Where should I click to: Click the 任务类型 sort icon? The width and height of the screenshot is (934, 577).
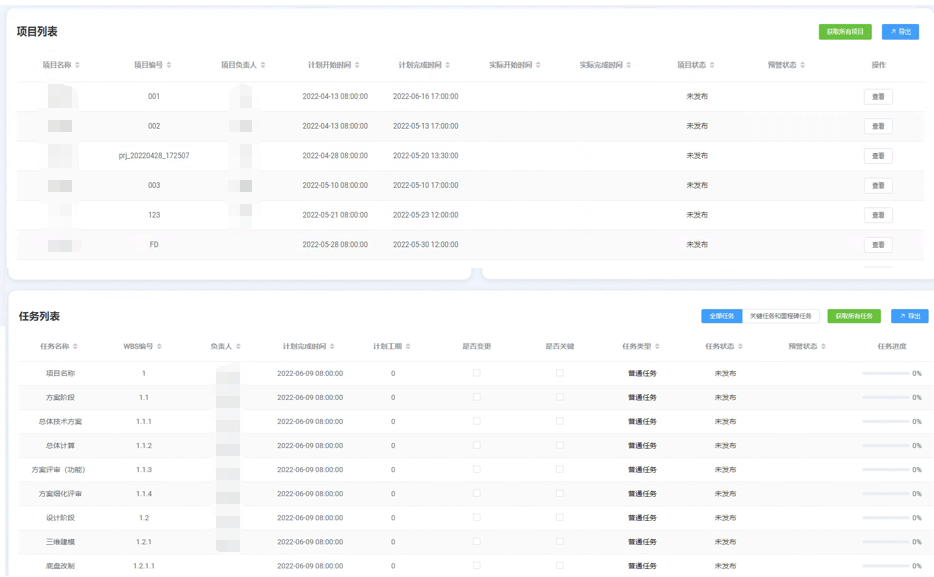[x=657, y=347]
